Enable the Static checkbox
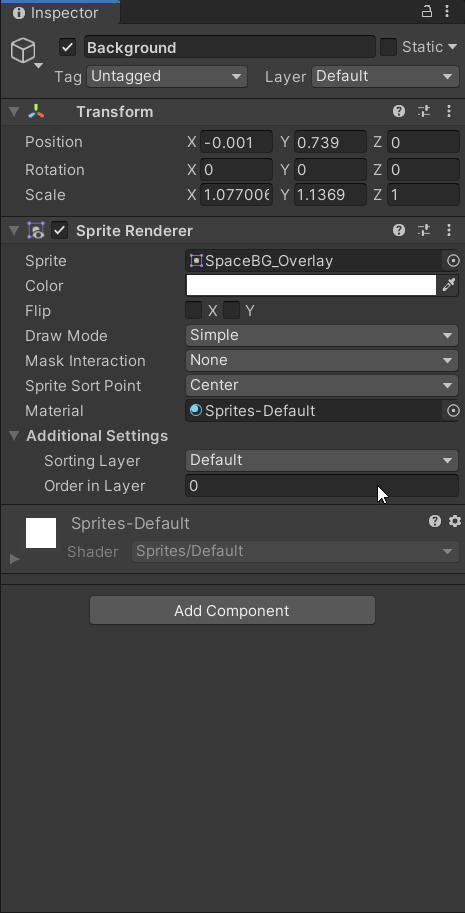Screen dimensions: 465x913 pos(388,47)
